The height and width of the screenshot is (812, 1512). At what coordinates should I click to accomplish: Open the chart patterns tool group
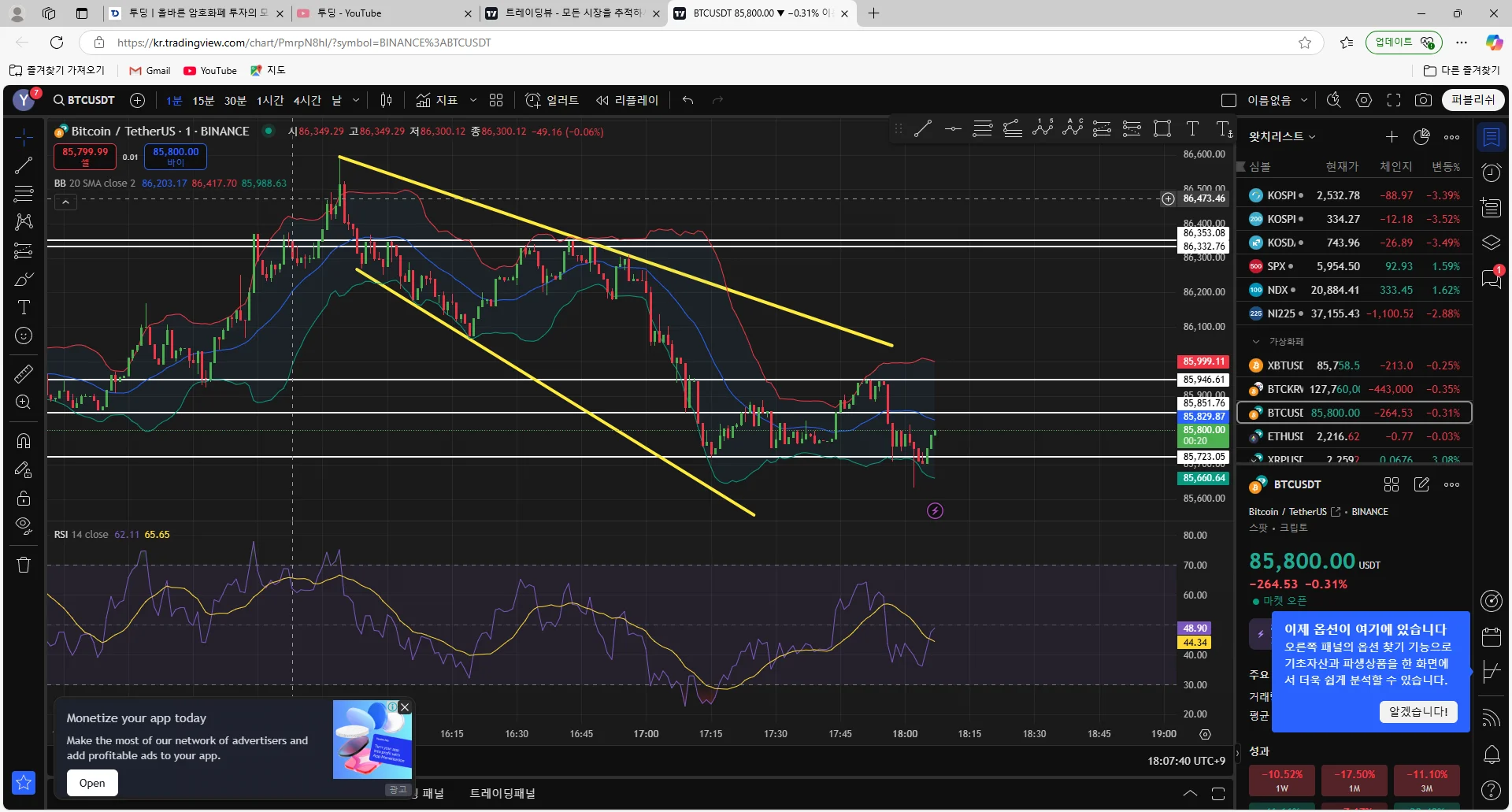24,222
